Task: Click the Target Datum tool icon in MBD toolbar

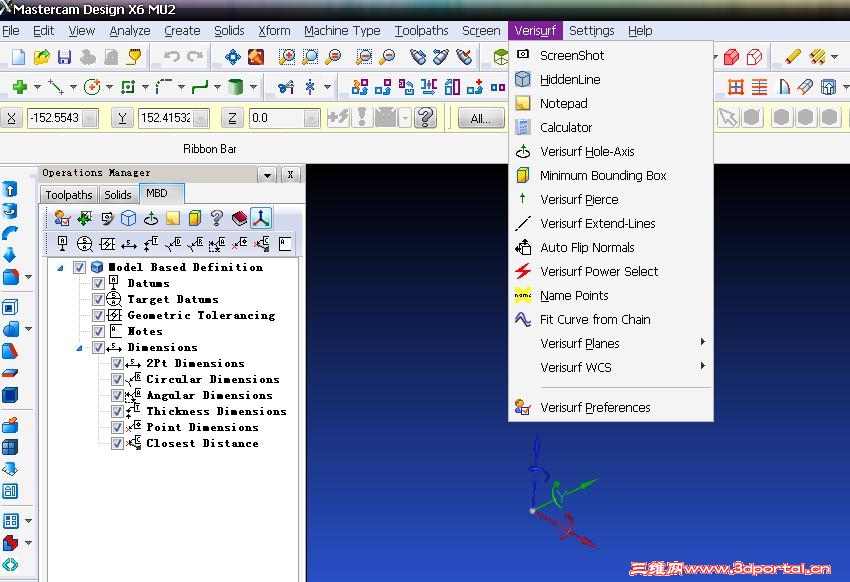Action: tap(85, 244)
